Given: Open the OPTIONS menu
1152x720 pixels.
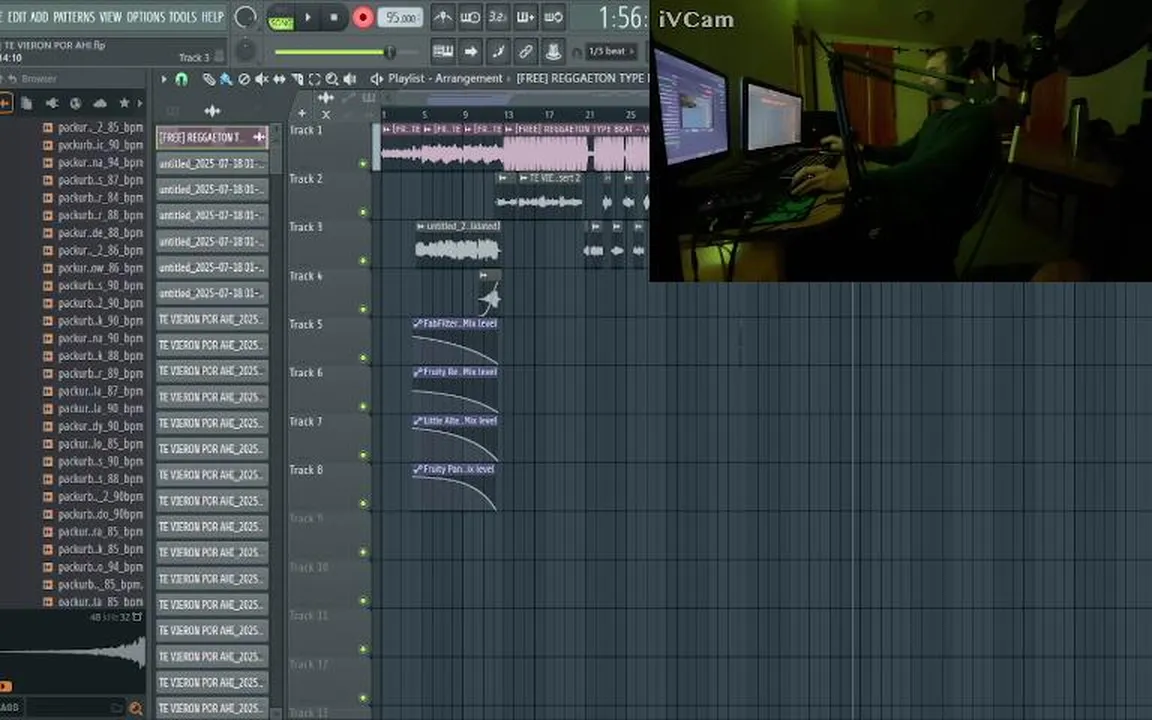Looking at the screenshot, I should click(145, 16).
